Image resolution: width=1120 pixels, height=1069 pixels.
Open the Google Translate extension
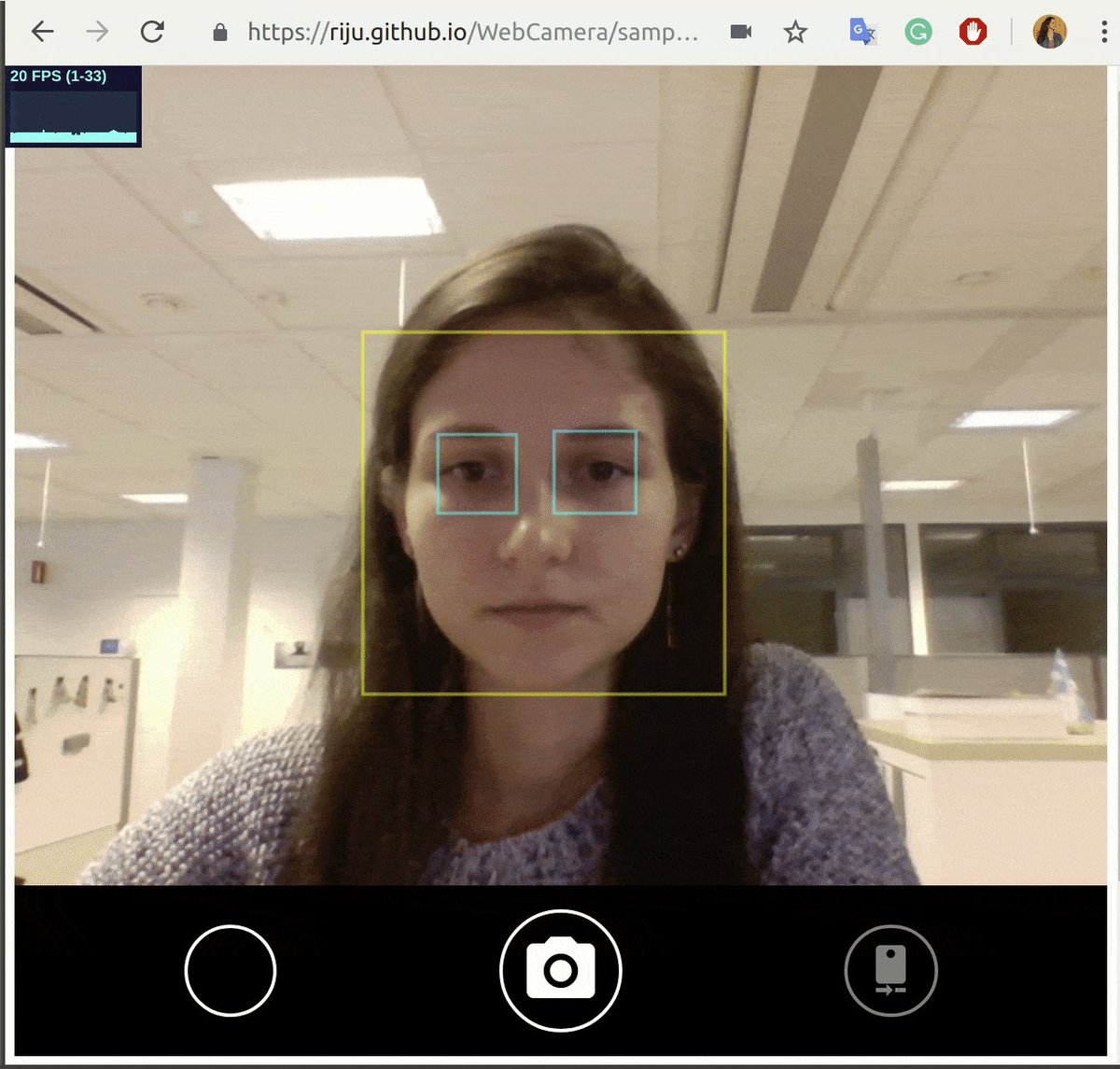pos(862,33)
